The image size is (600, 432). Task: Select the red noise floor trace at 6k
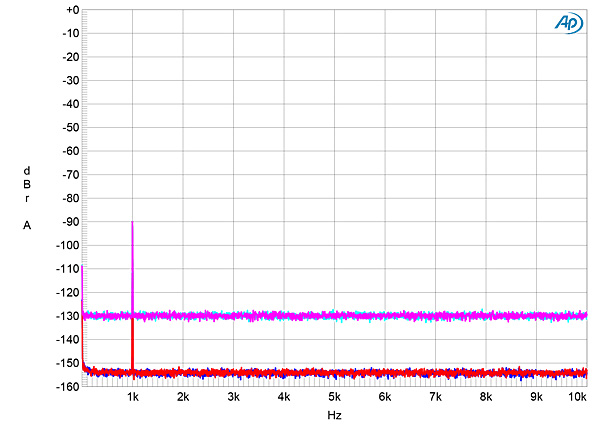385,373
